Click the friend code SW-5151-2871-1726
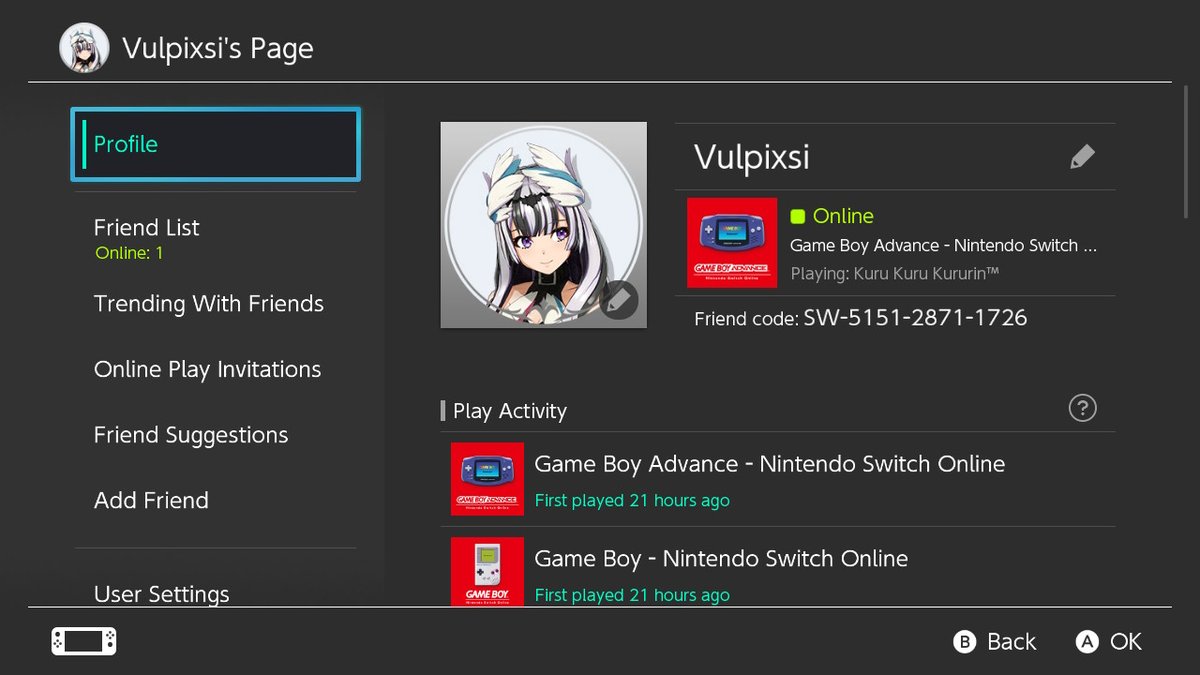The image size is (1200, 675). [x=917, y=317]
